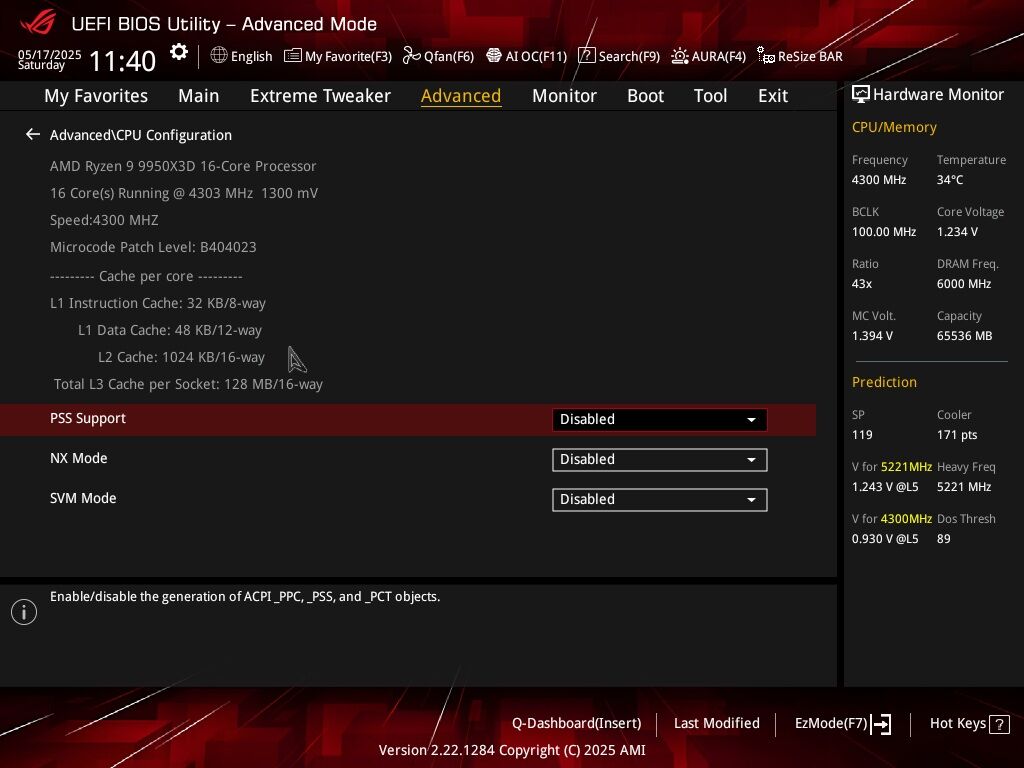This screenshot has width=1024, height=768.
Task: Click the Advanced\CPU Configuration breadcrumb
Action: tap(140, 135)
